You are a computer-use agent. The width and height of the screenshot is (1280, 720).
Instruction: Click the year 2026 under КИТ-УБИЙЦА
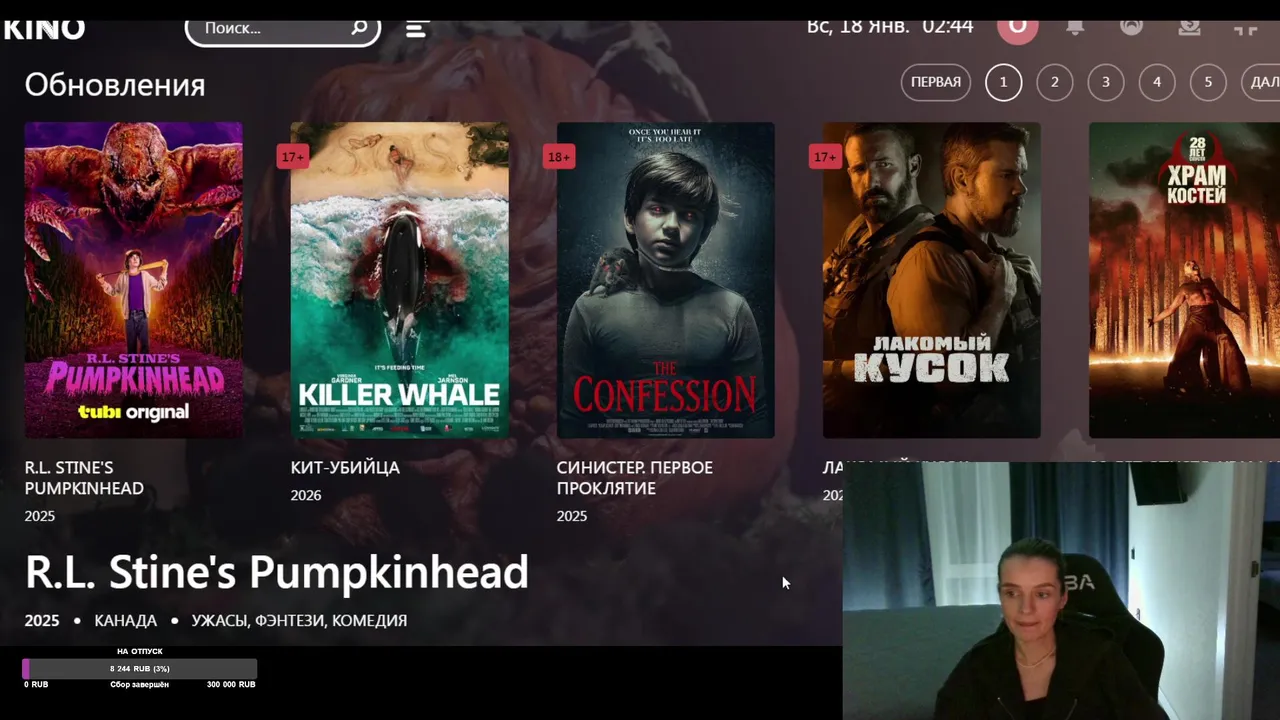(x=306, y=495)
